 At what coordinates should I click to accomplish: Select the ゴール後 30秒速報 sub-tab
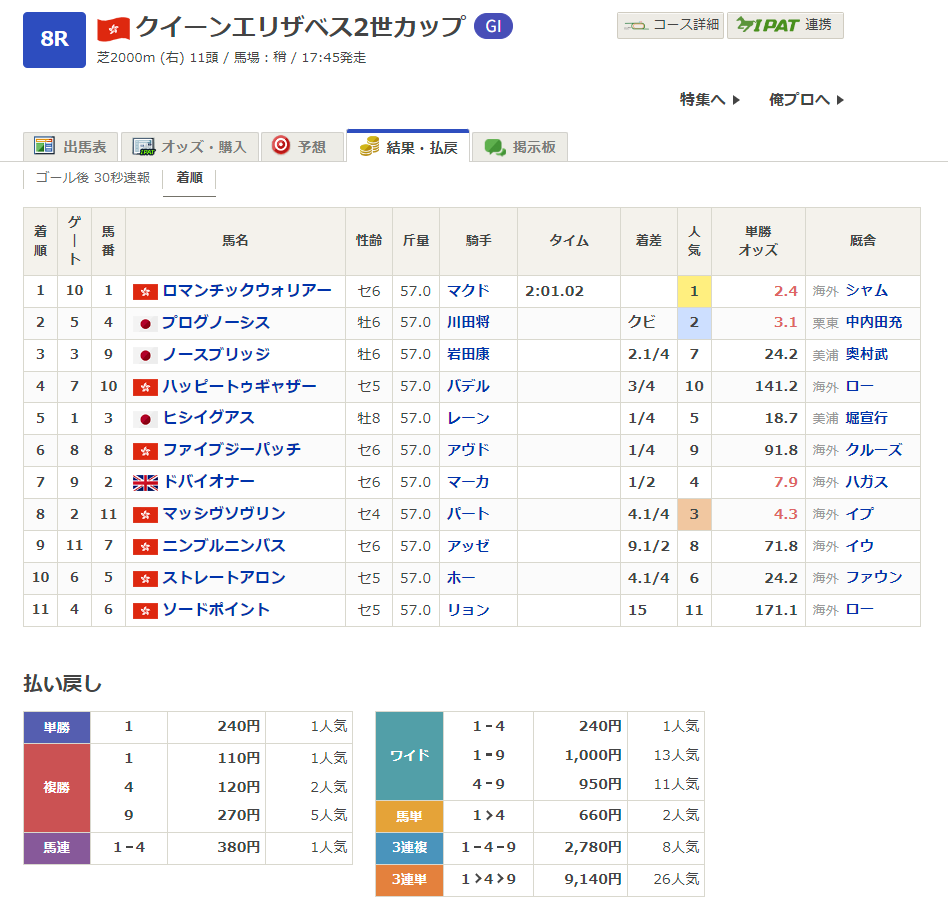point(92,178)
